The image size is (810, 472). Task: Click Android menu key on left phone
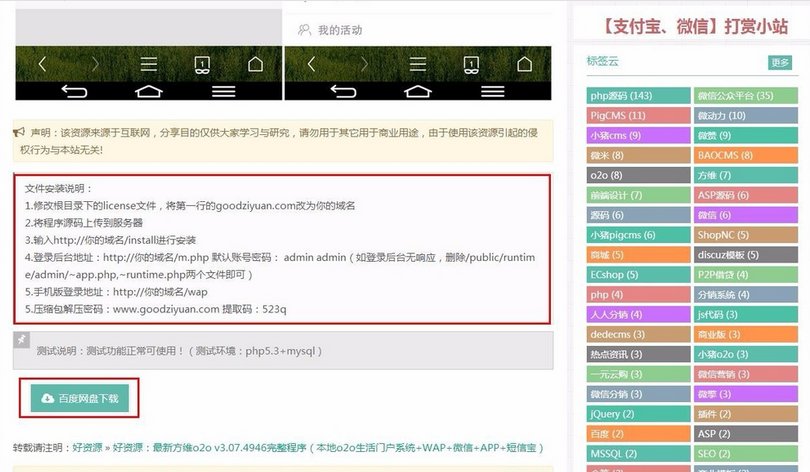223,91
